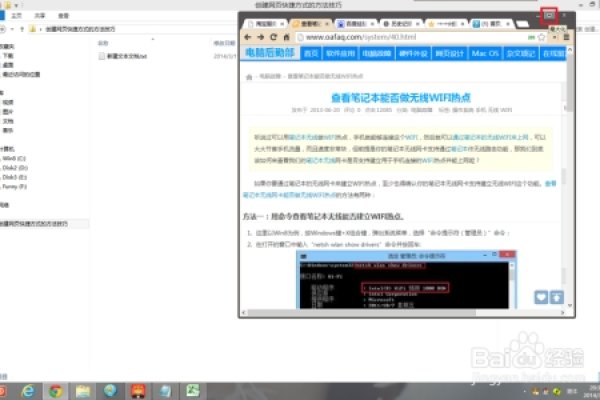Click the back-to-top arrow icon on the page
Viewport: 600px width, 400px height.
(557, 297)
